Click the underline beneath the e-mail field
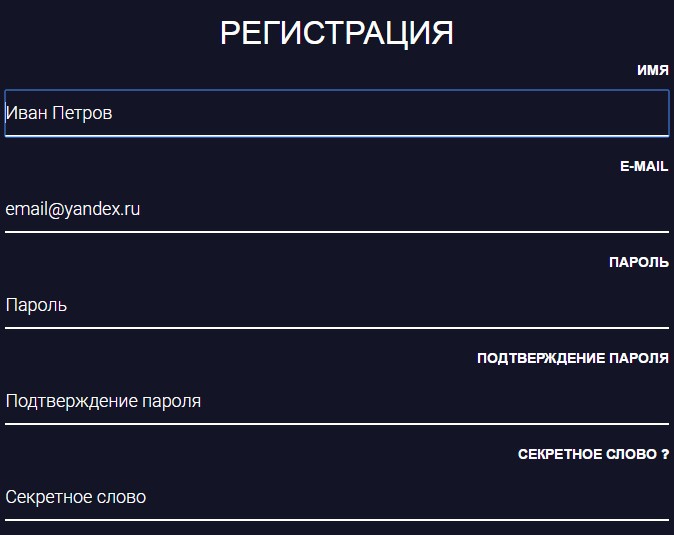Image resolution: width=674 pixels, height=535 pixels. pos(337,232)
